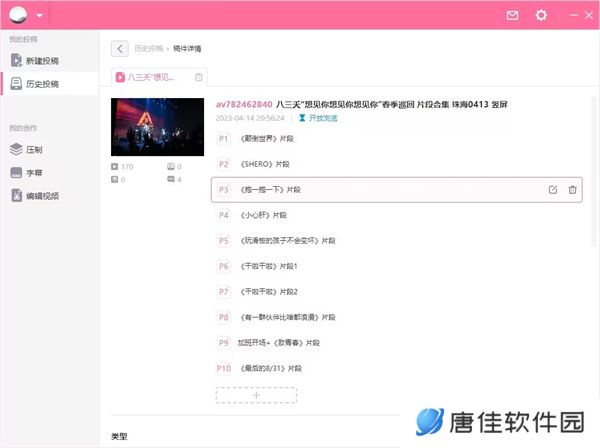Screen dimensions: 600x448
Task: Open the 压制 tool in the sidebar
Action: point(49,149)
